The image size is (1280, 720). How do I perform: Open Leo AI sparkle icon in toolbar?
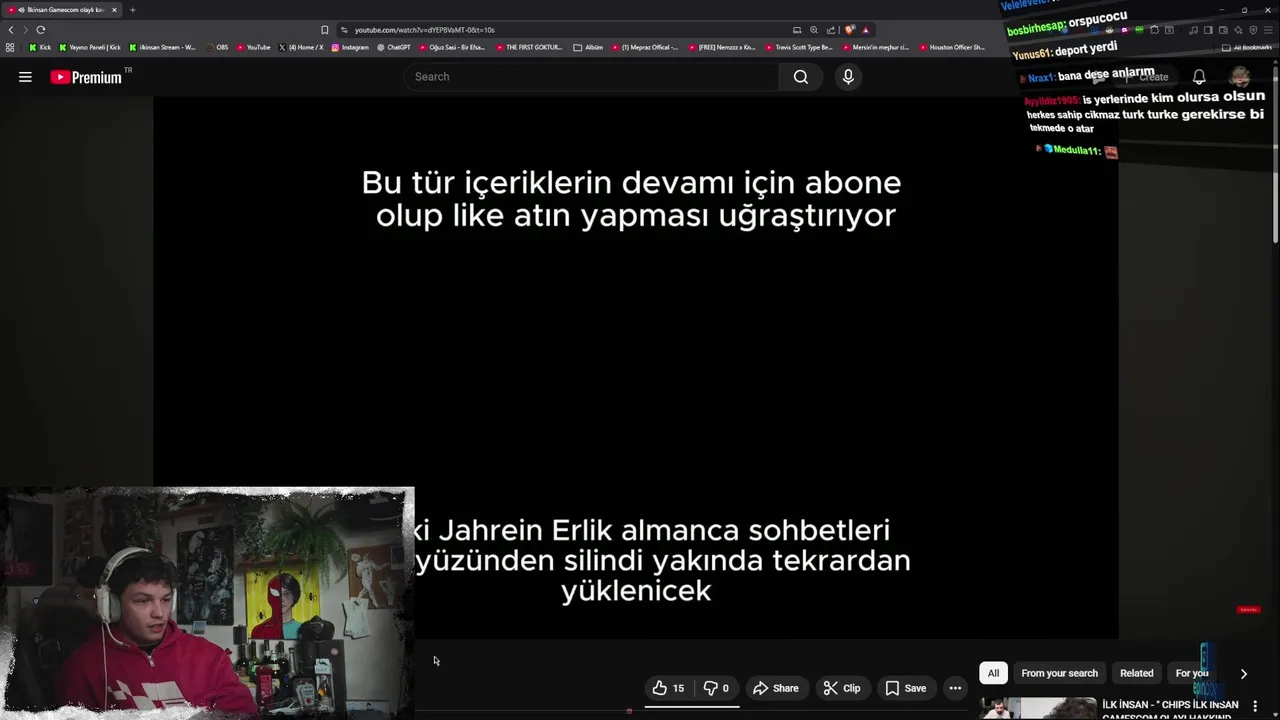1238,30
